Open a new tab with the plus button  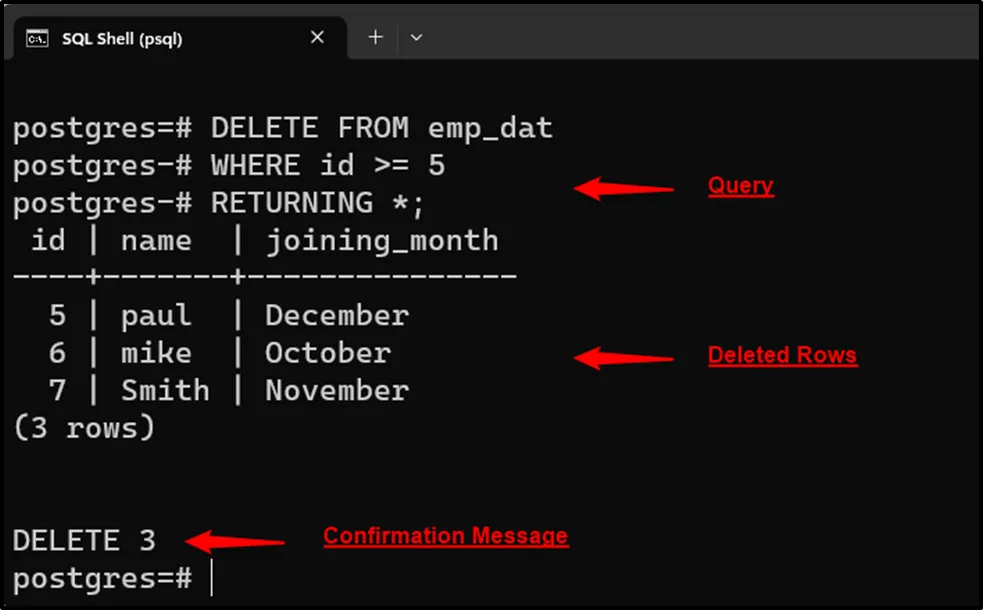tap(375, 38)
